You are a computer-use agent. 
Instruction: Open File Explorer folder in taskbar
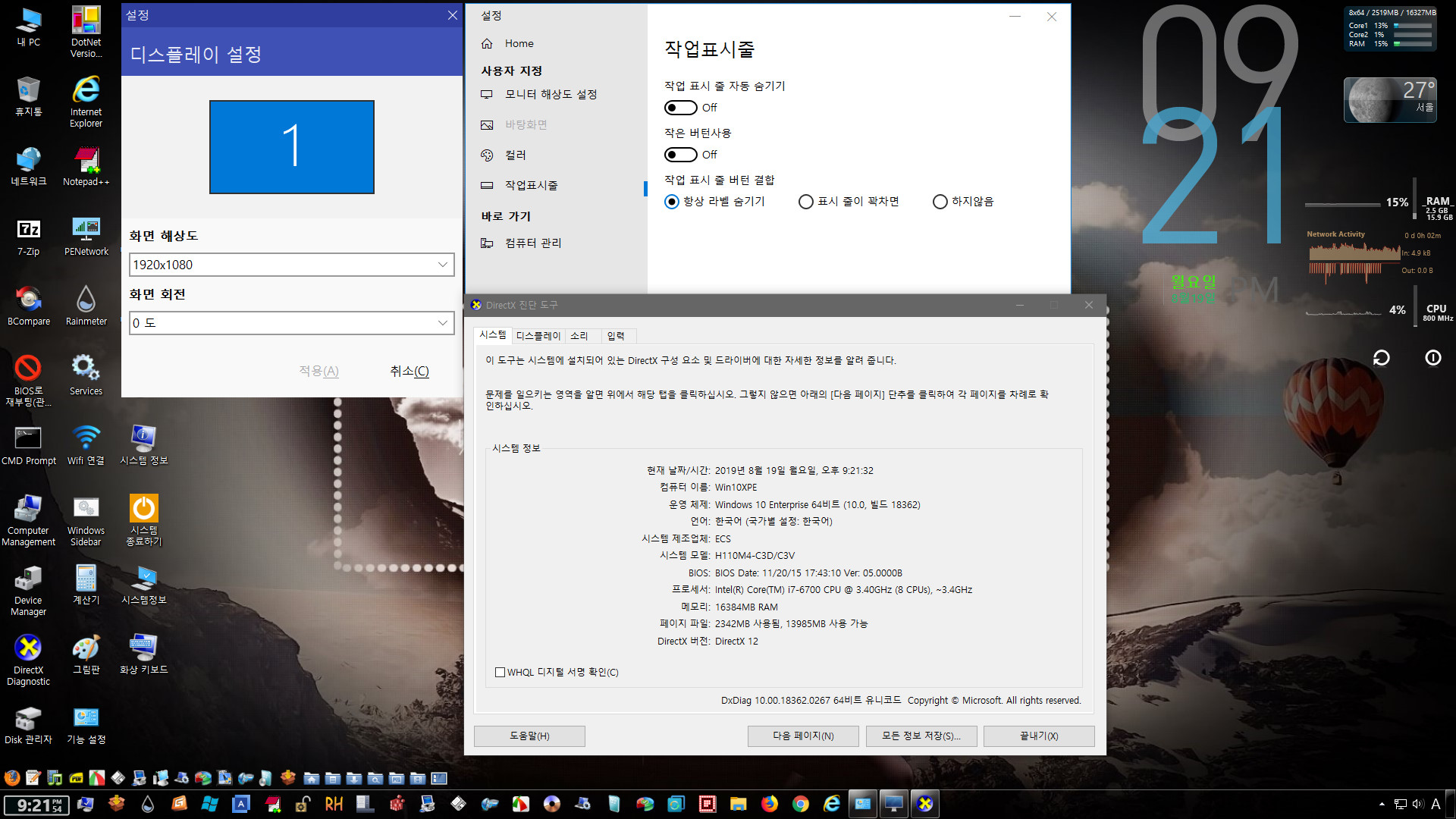739,804
